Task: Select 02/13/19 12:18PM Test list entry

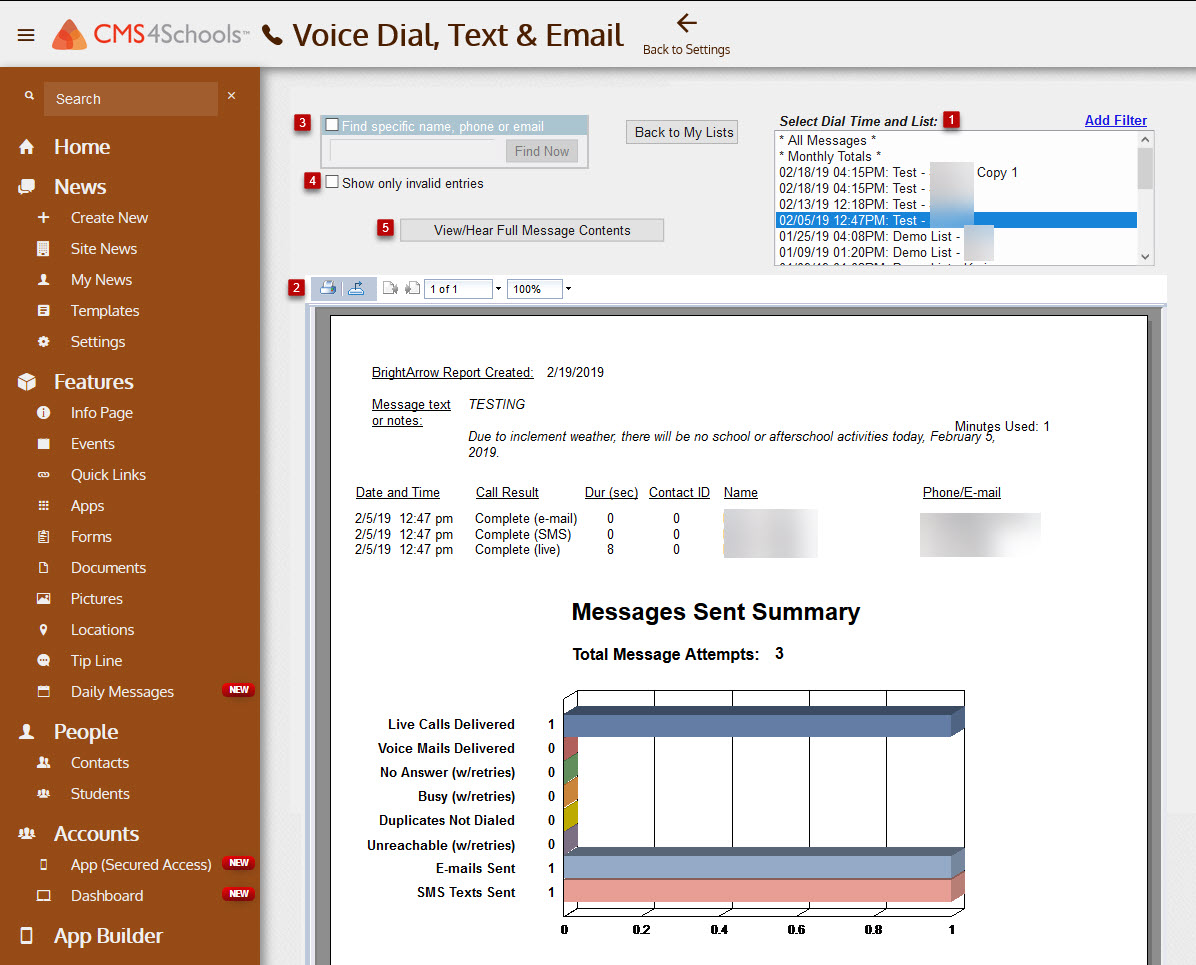Action: [956, 204]
